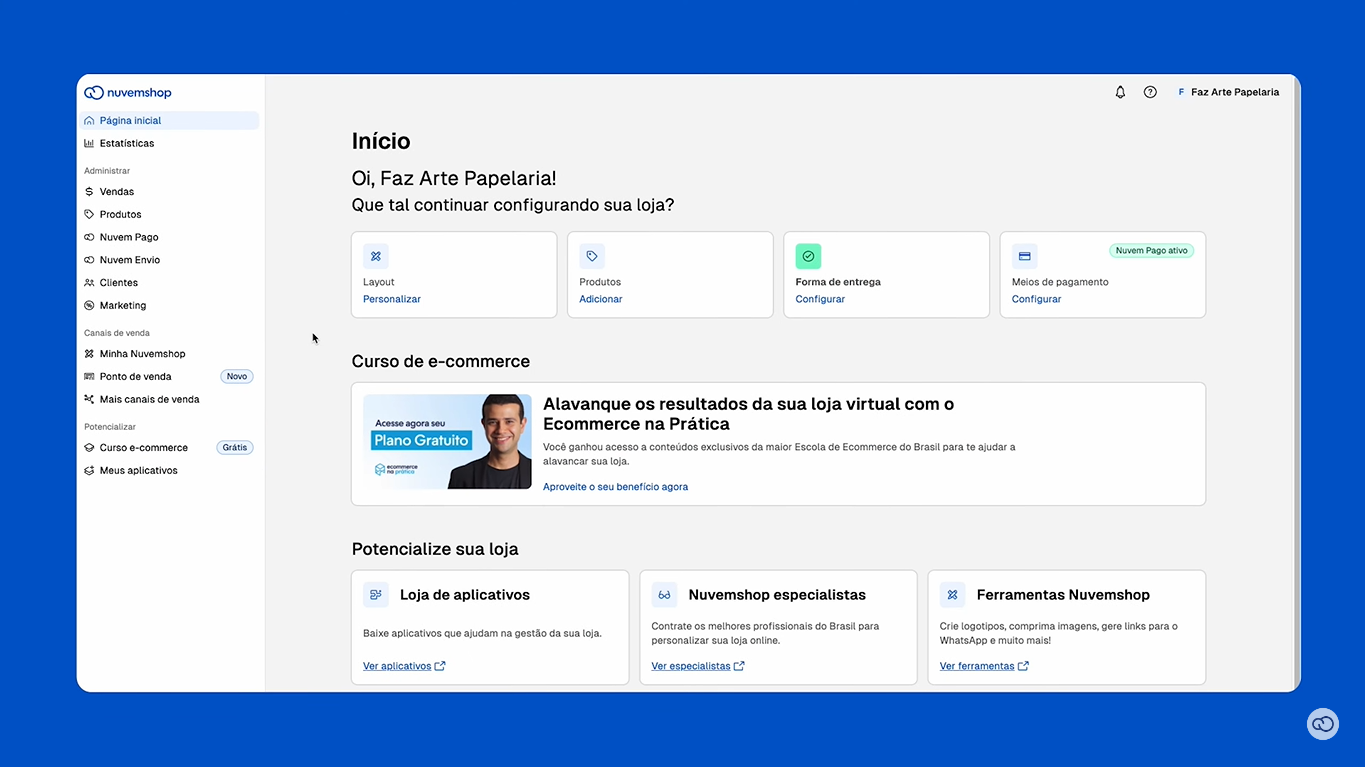Click the Curso de e-commerce section heading

pos(441,361)
